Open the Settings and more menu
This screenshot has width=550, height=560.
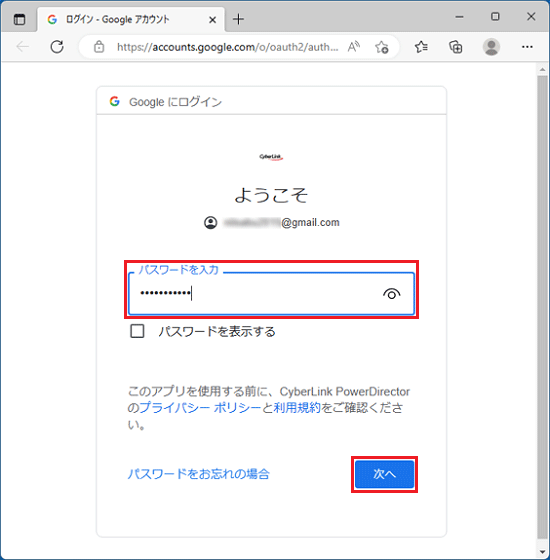tap(527, 47)
